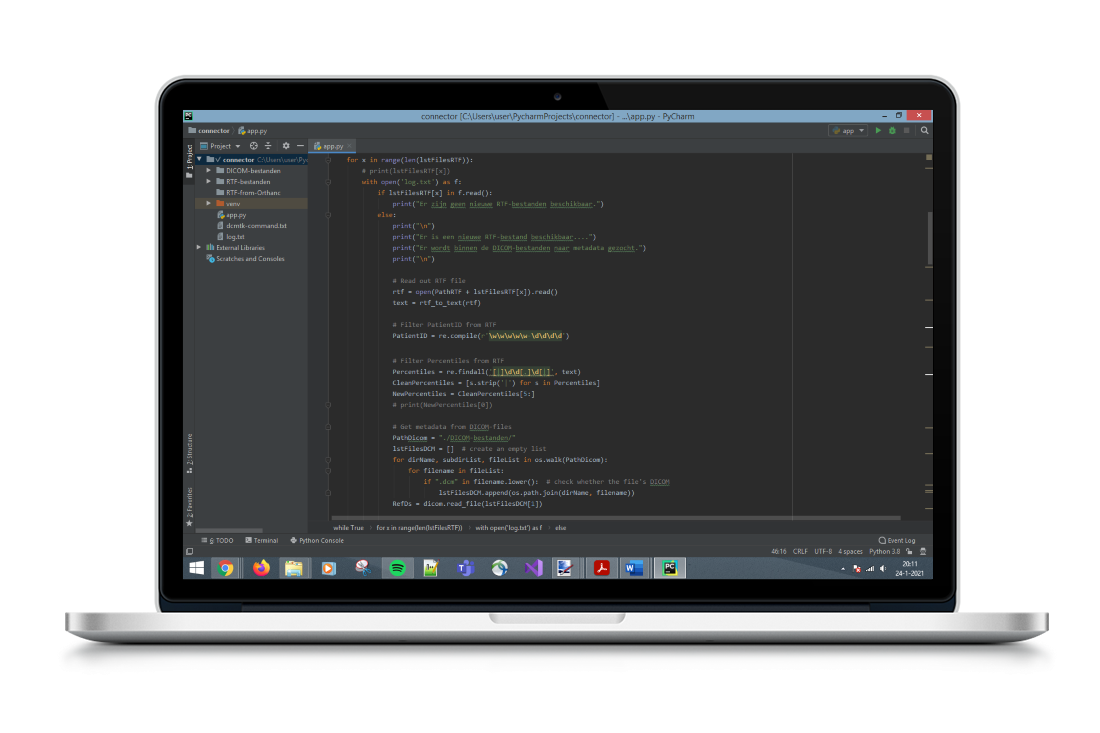The width and height of the screenshot is (1100, 733).
Task: Hide the Project panel with minus icon
Action: [x=300, y=146]
